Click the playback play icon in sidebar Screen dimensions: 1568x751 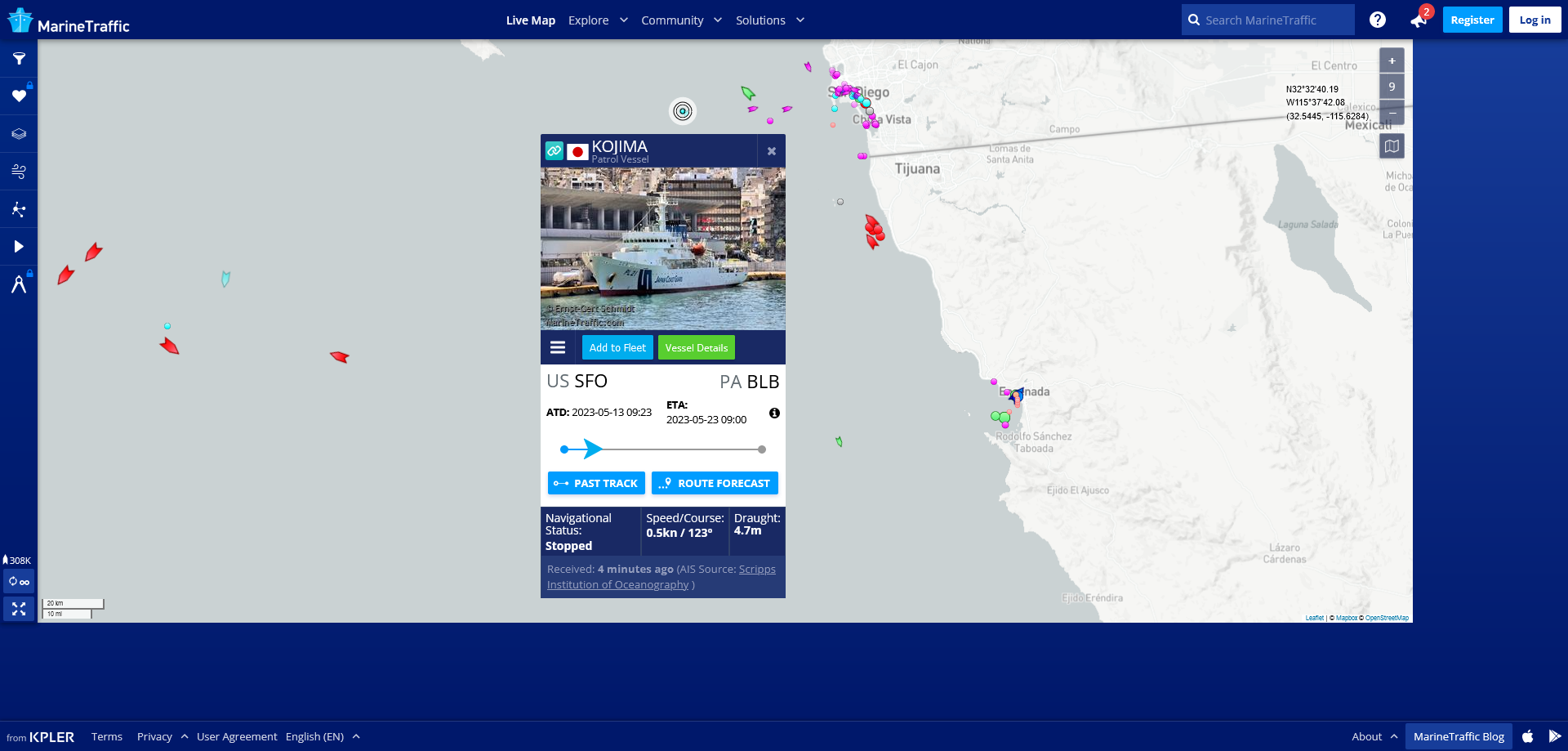tap(19, 247)
